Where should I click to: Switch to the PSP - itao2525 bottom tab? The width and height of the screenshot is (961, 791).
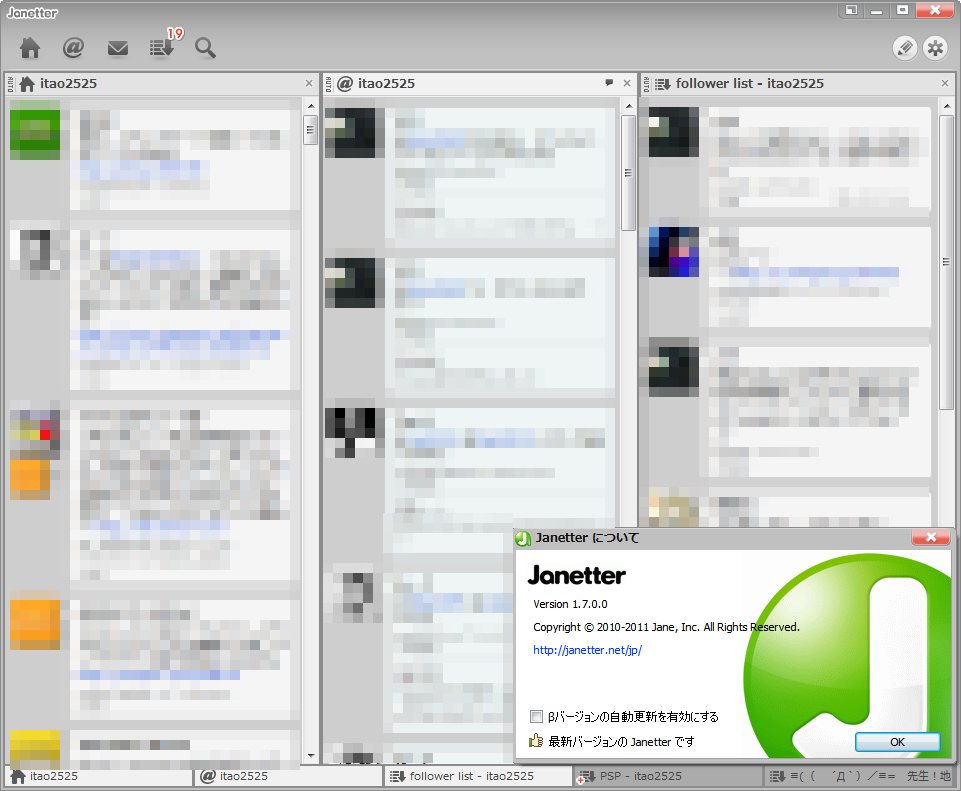point(668,776)
